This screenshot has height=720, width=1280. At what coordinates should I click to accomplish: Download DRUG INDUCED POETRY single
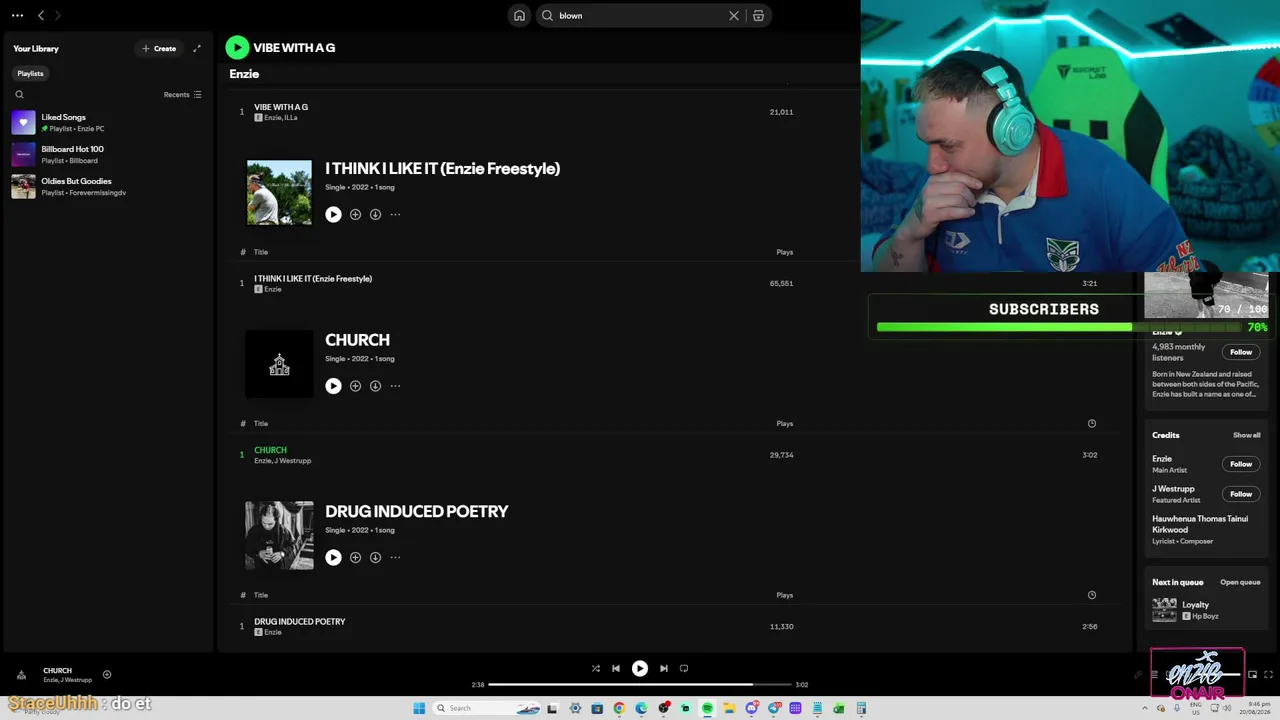pyautogui.click(x=375, y=557)
